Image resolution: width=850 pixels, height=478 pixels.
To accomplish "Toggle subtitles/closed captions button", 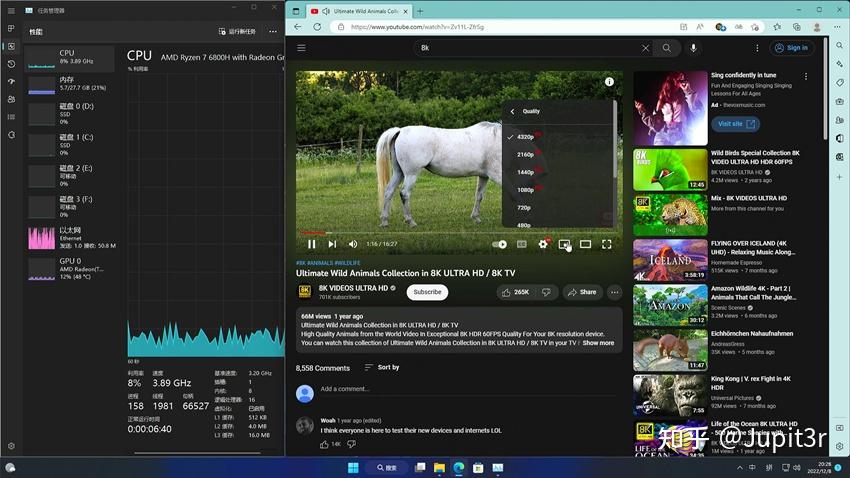I will (521, 244).
